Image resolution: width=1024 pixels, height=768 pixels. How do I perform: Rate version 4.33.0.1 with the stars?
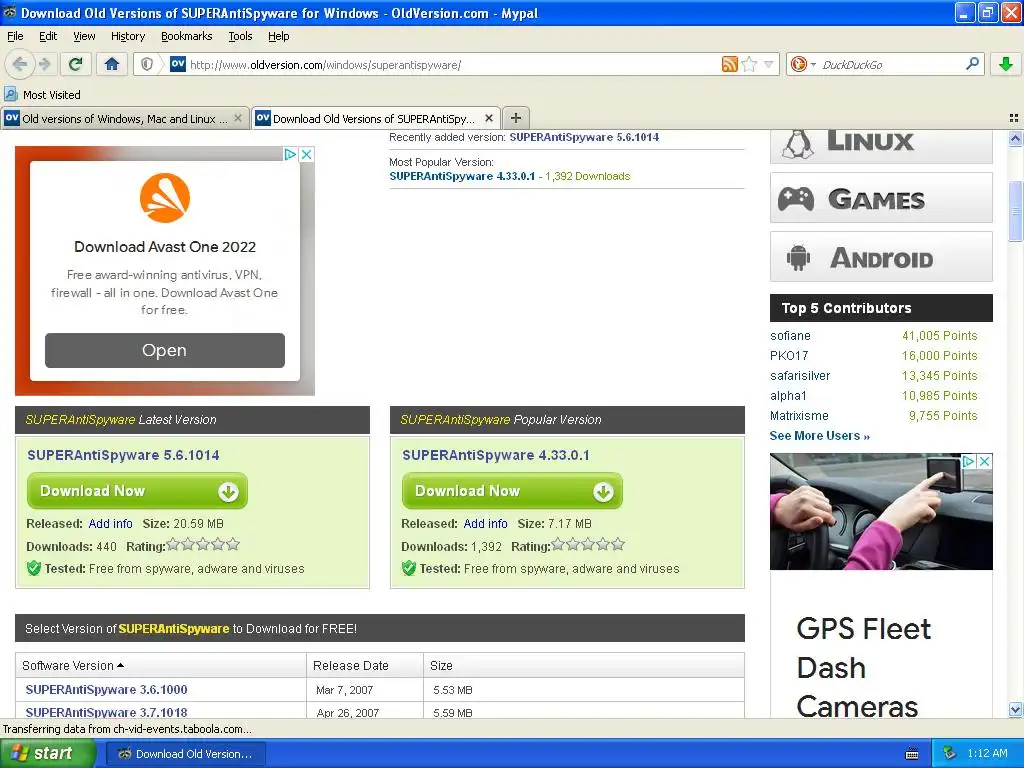pos(588,545)
